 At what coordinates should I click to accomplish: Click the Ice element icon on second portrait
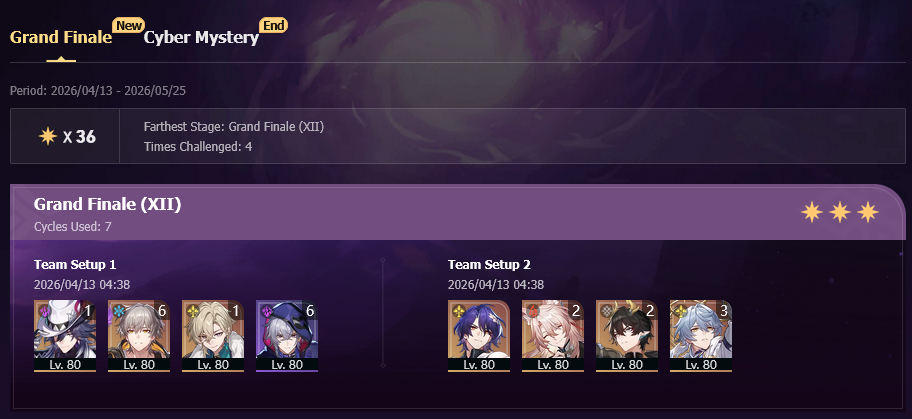pyautogui.click(x=119, y=311)
